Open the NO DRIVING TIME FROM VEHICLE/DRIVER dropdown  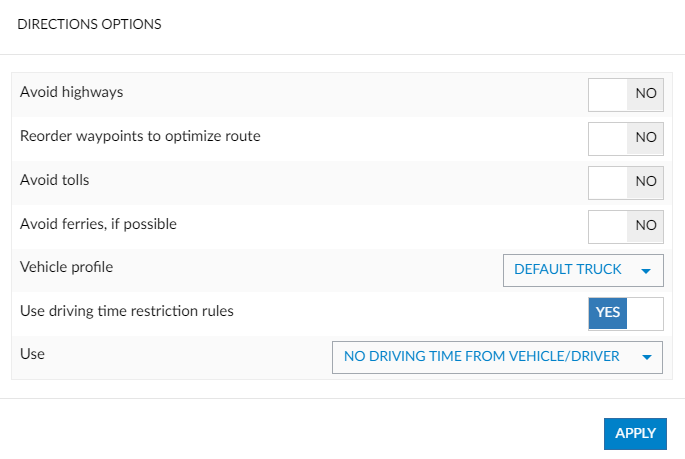tap(497, 356)
